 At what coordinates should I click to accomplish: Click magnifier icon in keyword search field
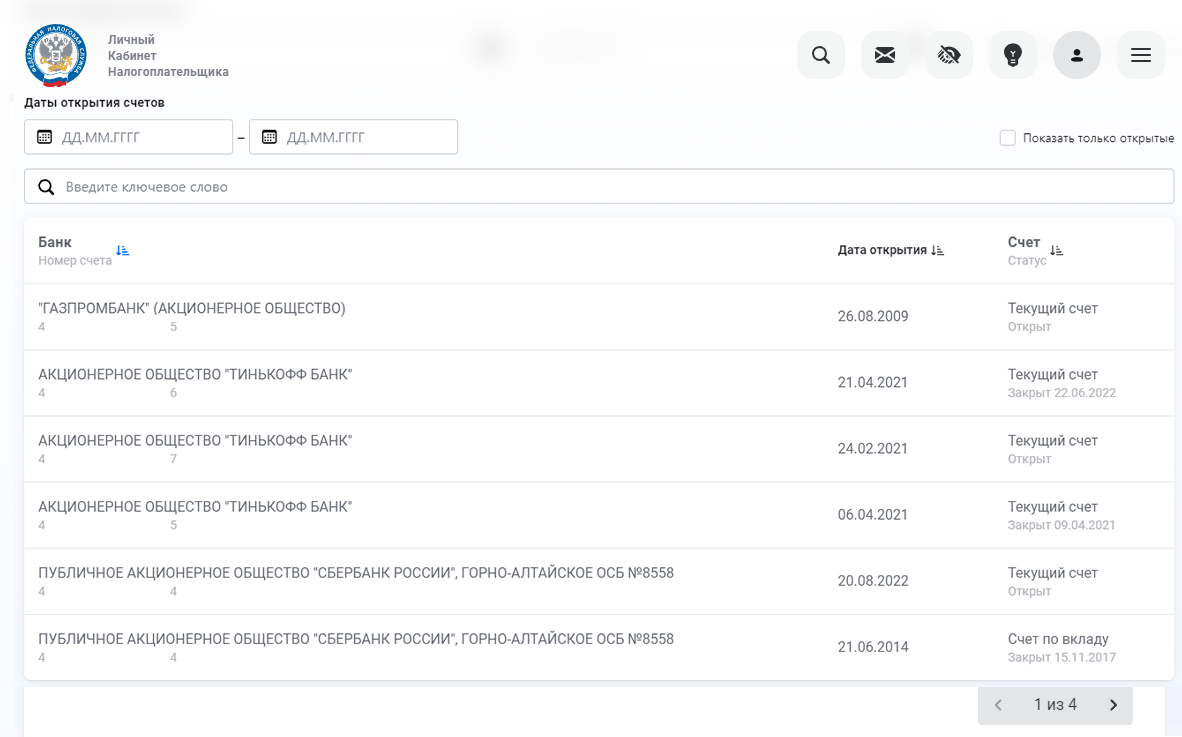coord(46,187)
